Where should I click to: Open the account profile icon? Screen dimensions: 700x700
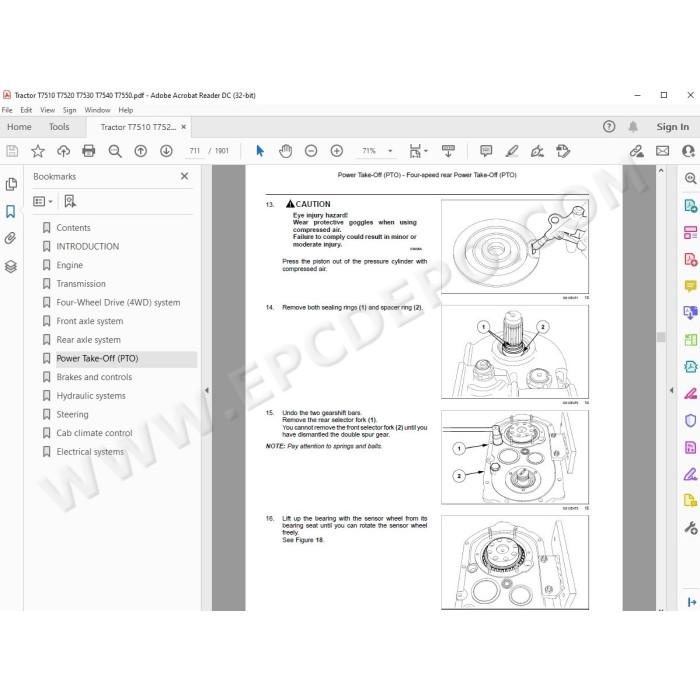[x=688, y=151]
